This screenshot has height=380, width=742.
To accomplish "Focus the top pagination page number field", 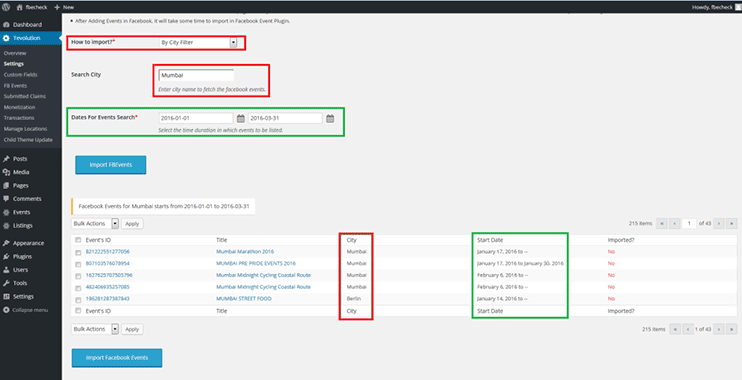I will 689,223.
